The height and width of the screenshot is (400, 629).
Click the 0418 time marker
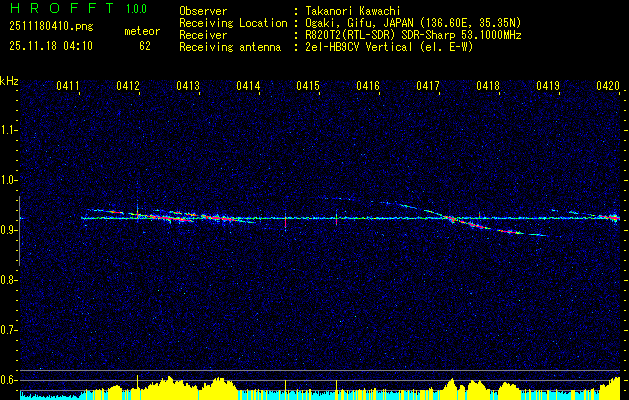[x=488, y=85]
